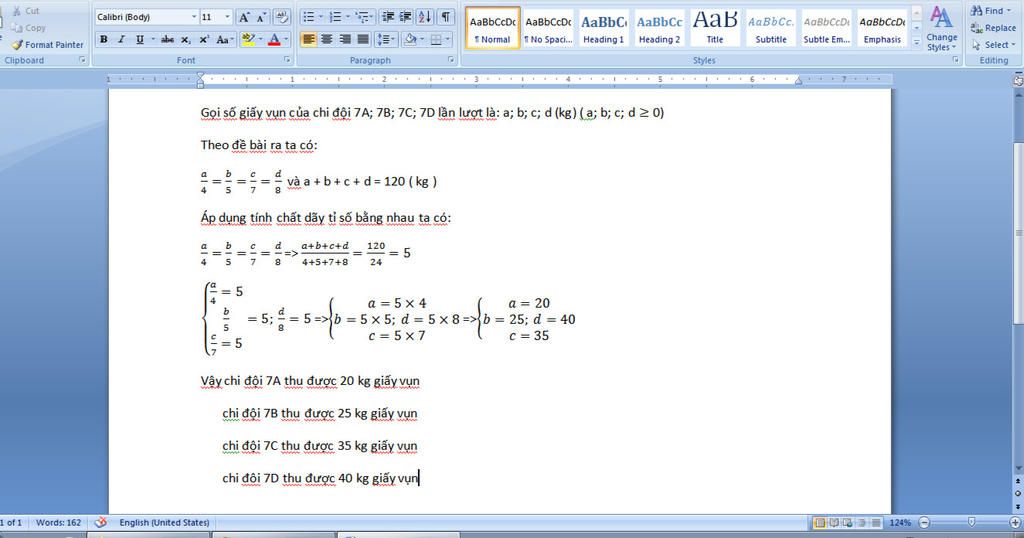Switch to Print Layout view
This screenshot has height=538, width=1024.
point(819,522)
